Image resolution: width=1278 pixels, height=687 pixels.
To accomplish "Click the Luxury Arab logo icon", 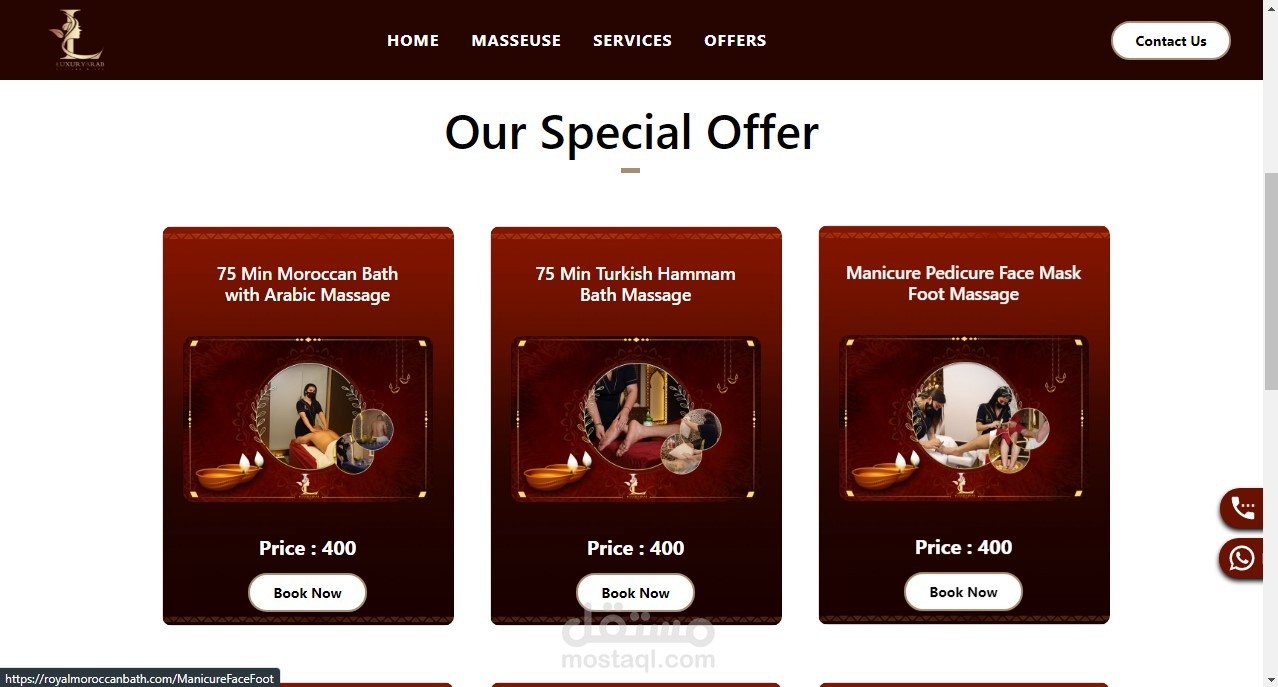I will (77, 40).
